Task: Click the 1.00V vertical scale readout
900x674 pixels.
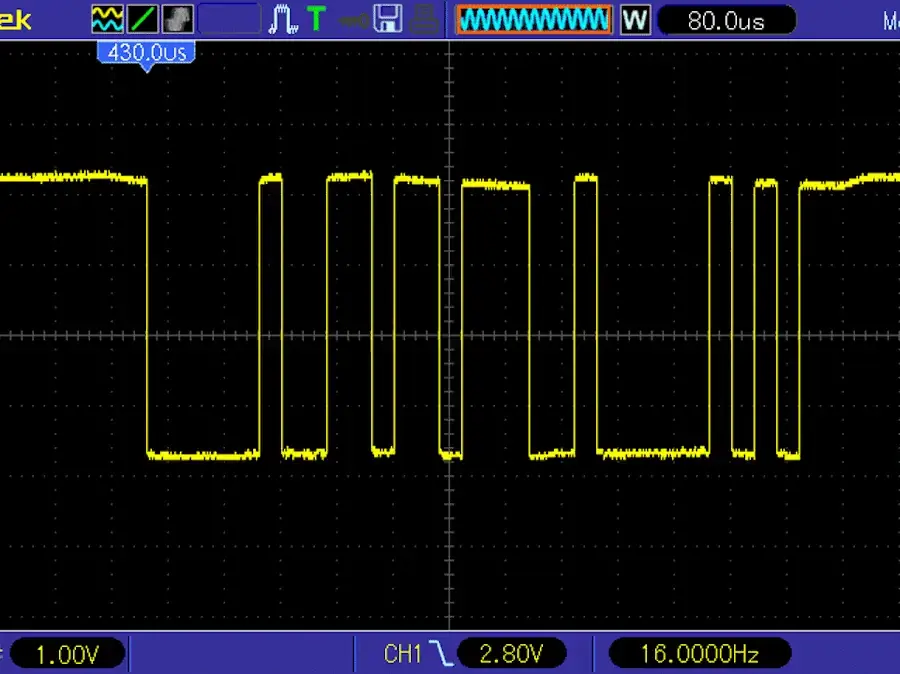Action: (67, 654)
